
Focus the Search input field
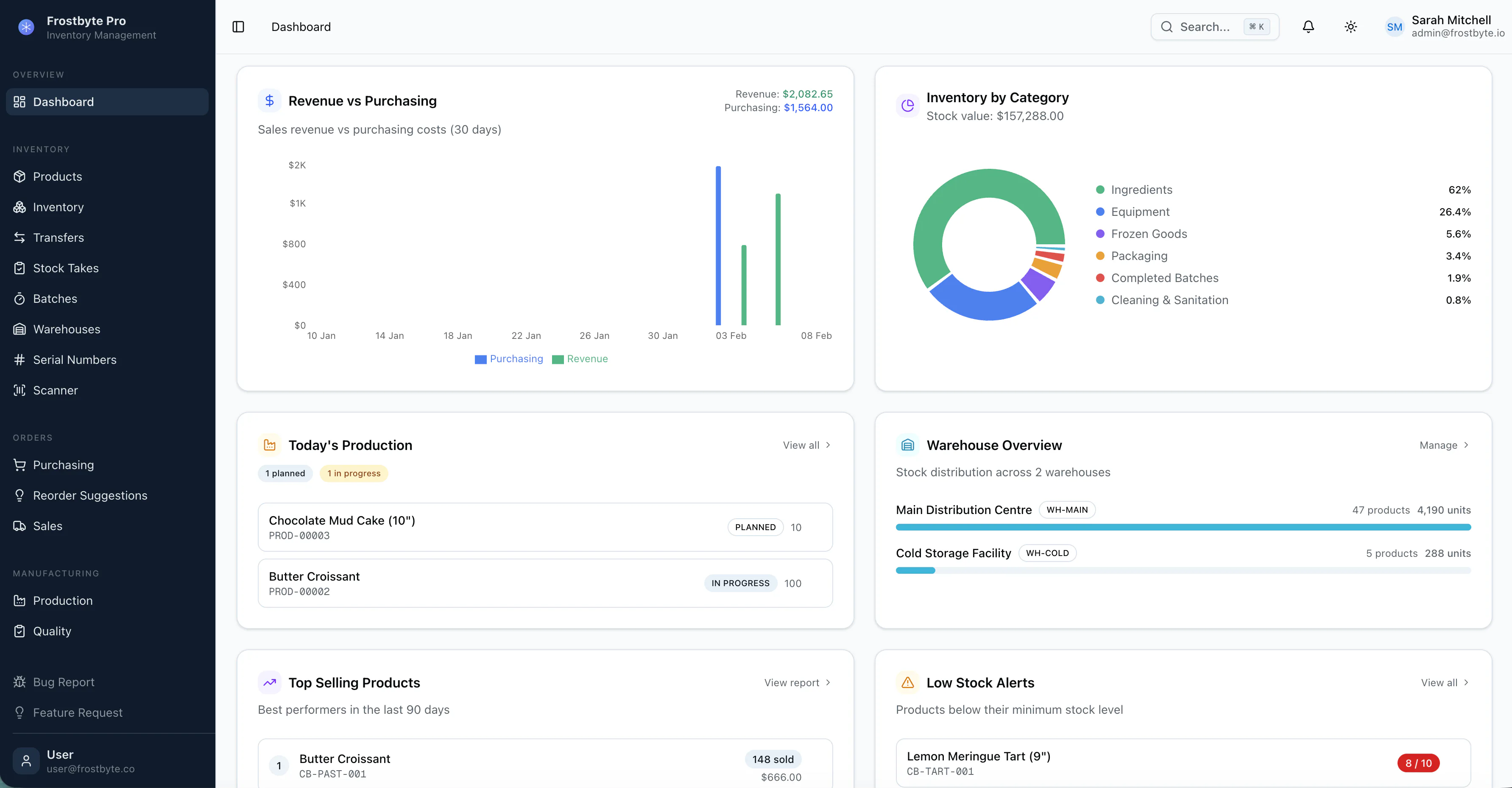pyautogui.click(x=1214, y=27)
